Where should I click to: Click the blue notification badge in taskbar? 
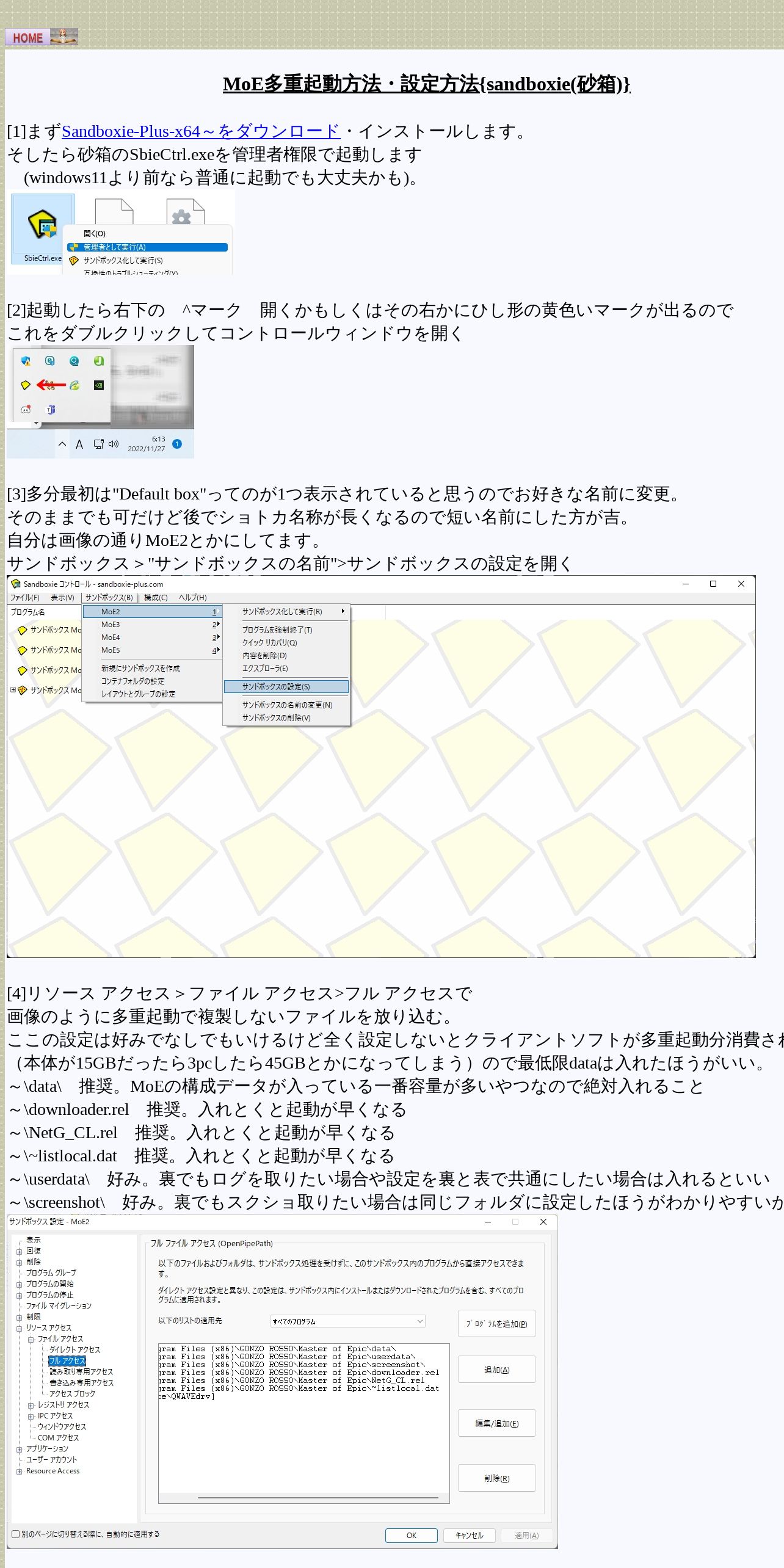[177, 444]
